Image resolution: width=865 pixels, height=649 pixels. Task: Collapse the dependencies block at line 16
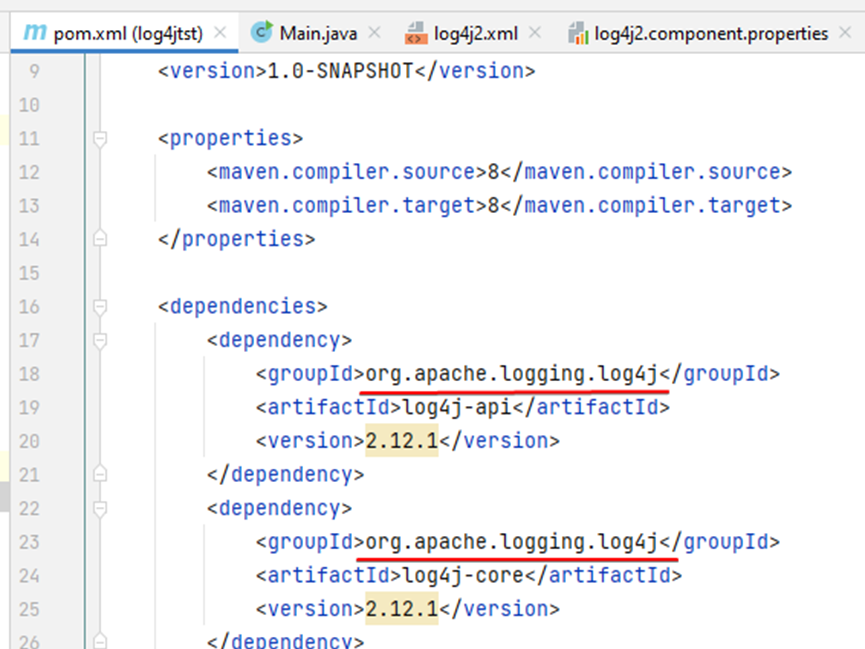[100, 307]
